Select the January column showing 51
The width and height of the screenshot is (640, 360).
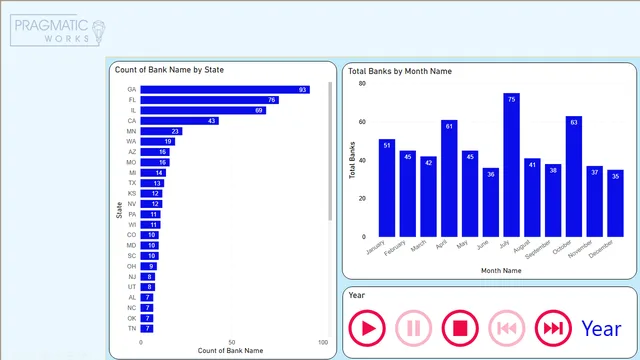[387, 188]
